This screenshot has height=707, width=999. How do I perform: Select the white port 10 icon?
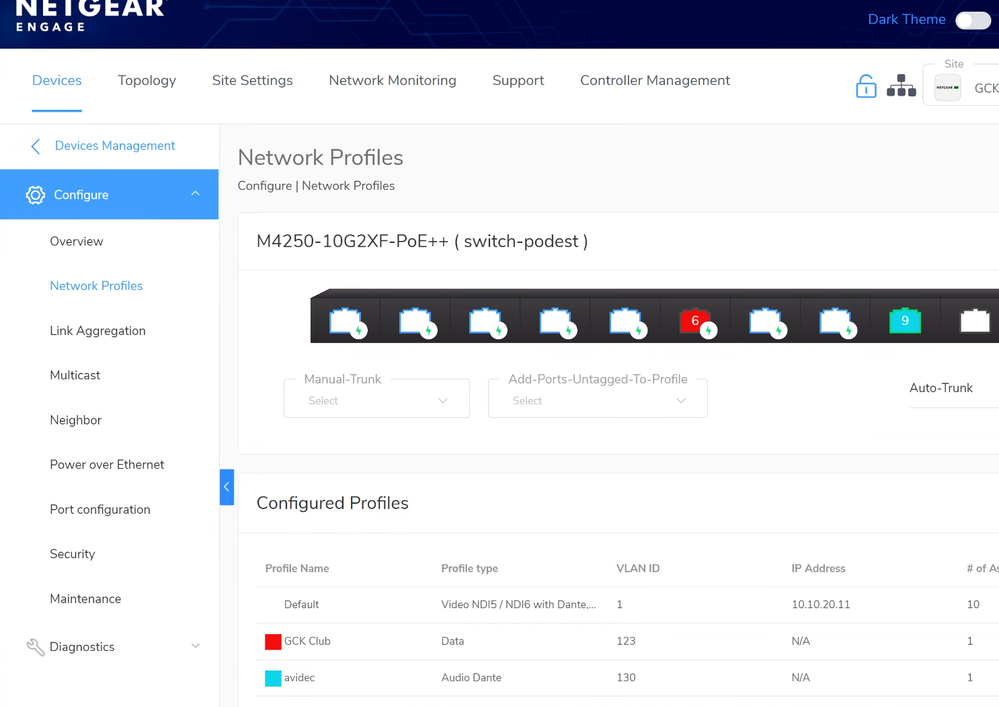coord(975,321)
